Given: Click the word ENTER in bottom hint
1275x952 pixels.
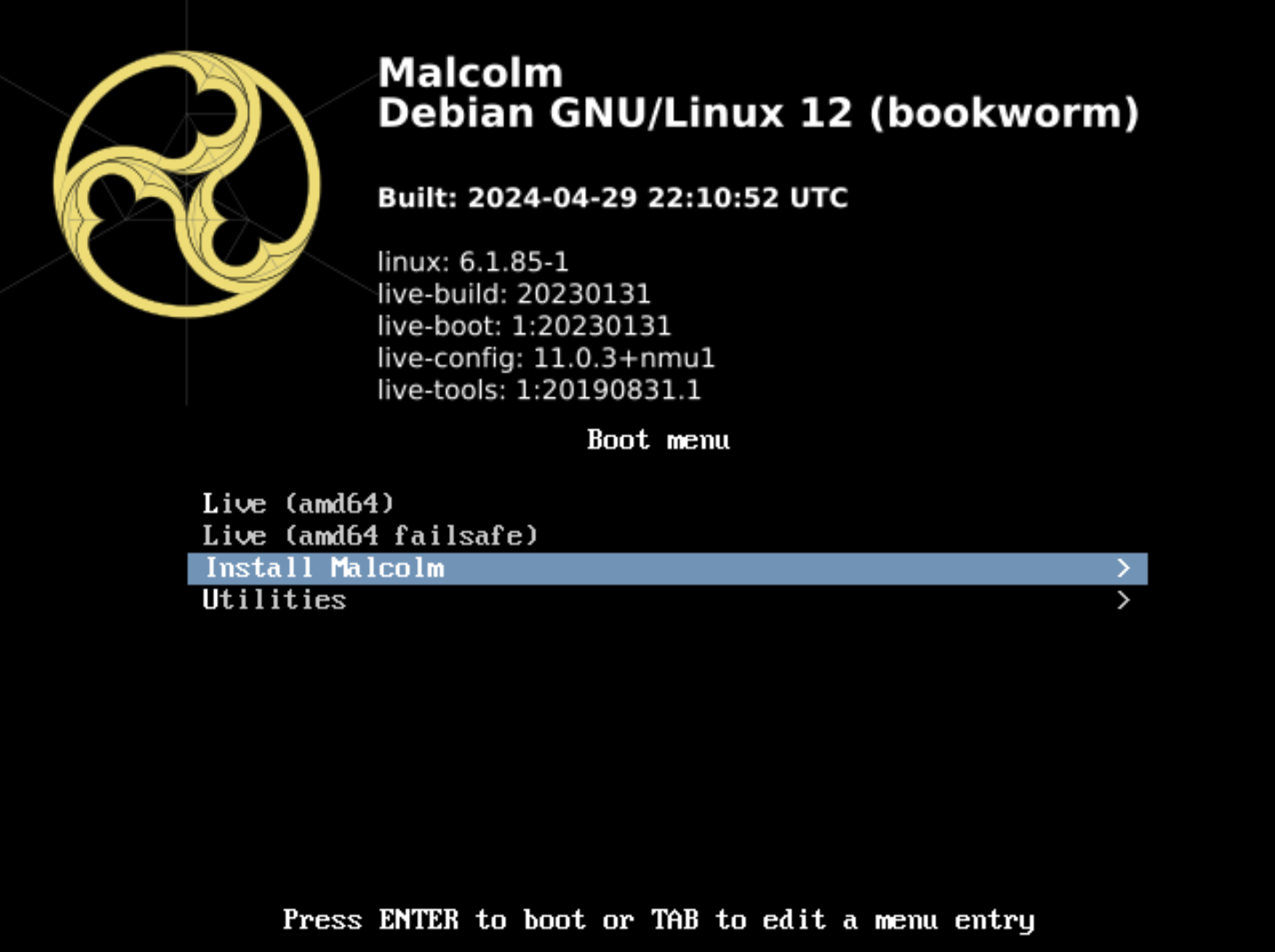Looking at the screenshot, I should click(419, 919).
